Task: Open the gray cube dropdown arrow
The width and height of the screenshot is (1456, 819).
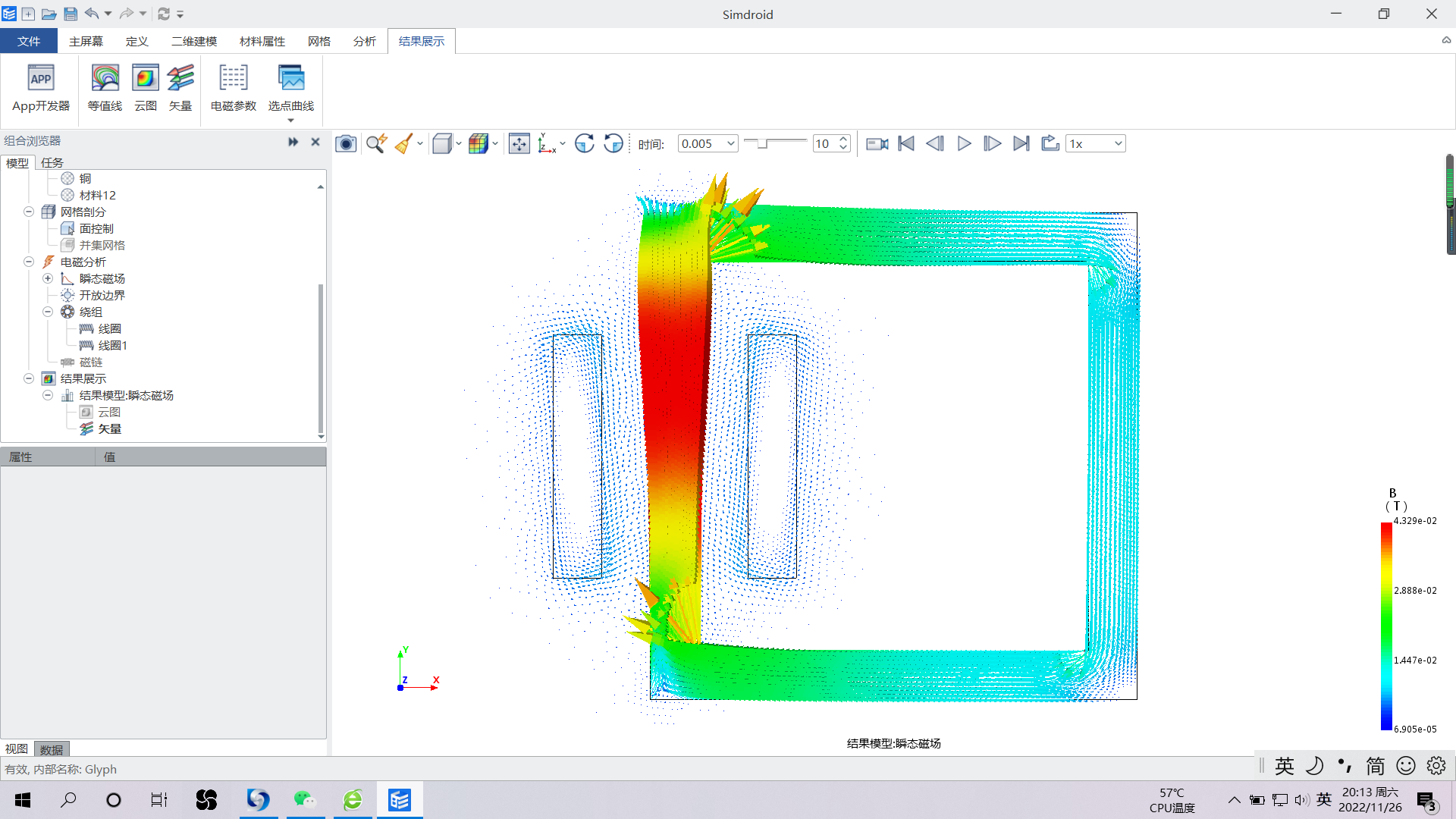Action: tap(459, 144)
